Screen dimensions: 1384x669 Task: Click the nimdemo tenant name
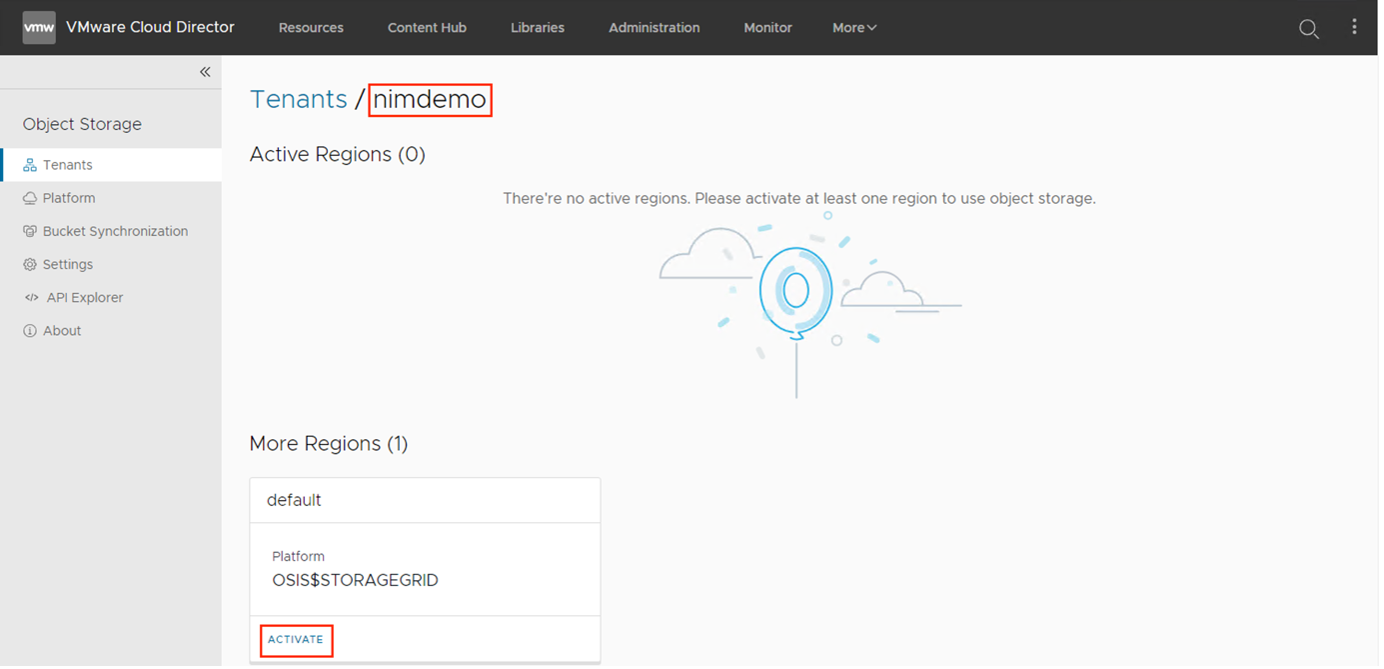[x=430, y=100]
